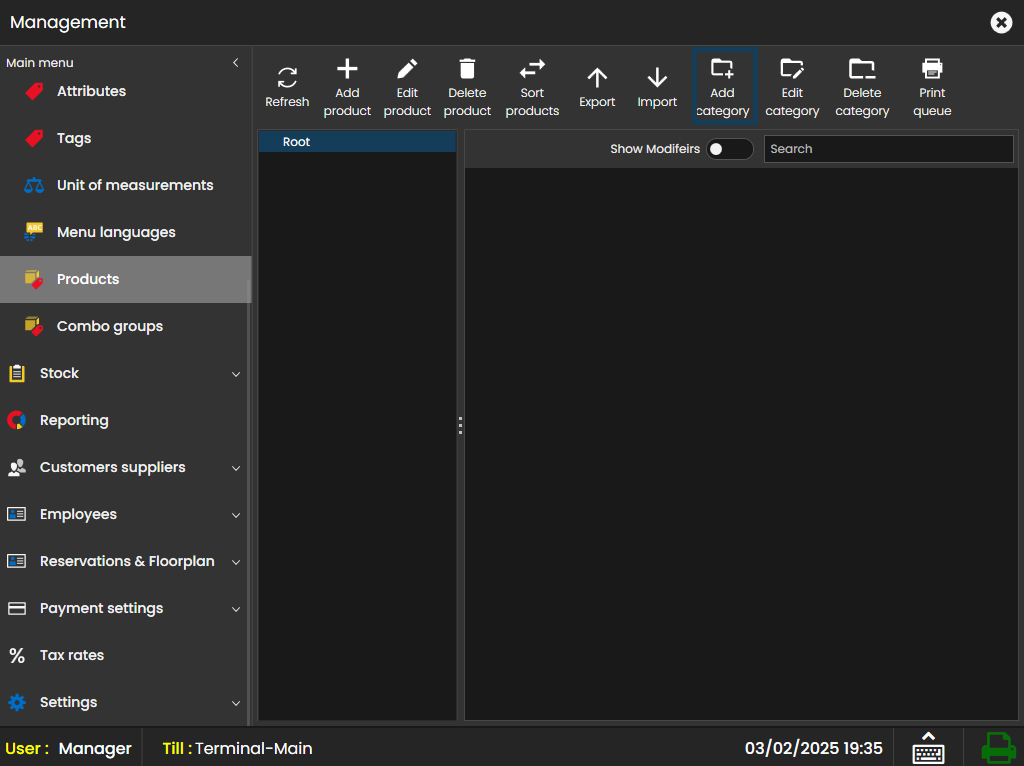Click the Add product plus icon
The height and width of the screenshot is (766, 1024).
click(347, 69)
